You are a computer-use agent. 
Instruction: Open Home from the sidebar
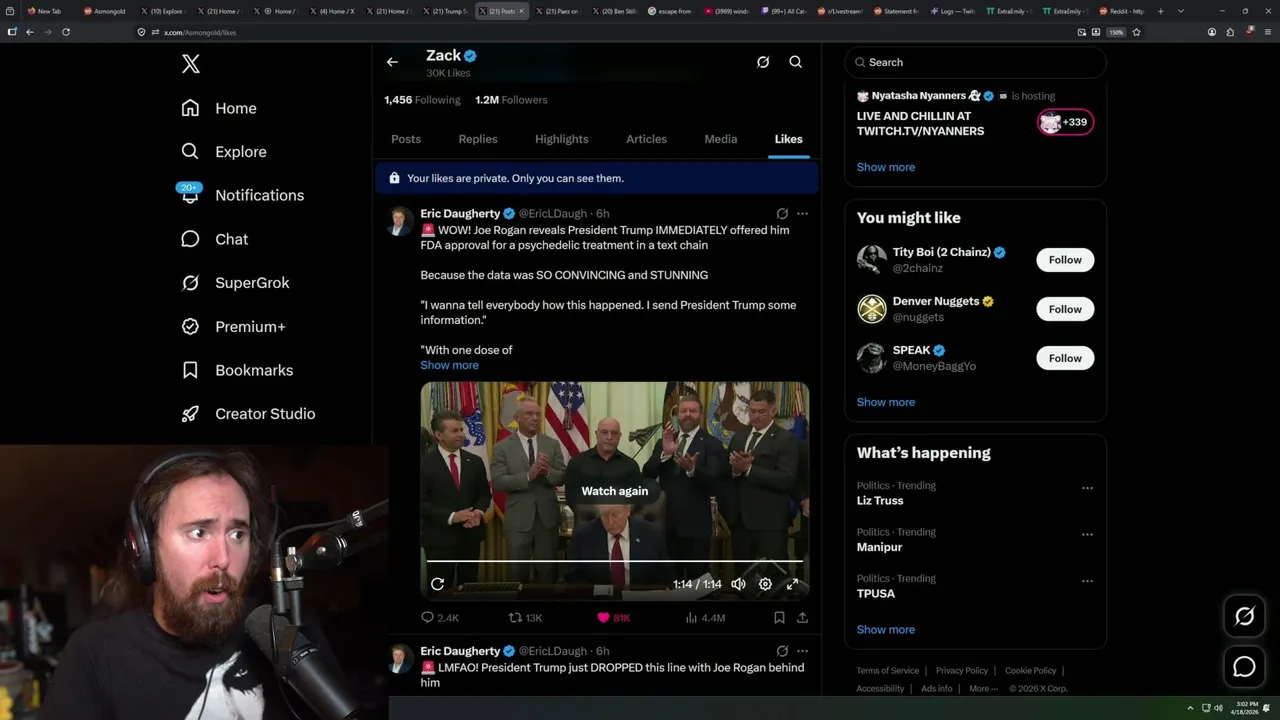[219, 108]
